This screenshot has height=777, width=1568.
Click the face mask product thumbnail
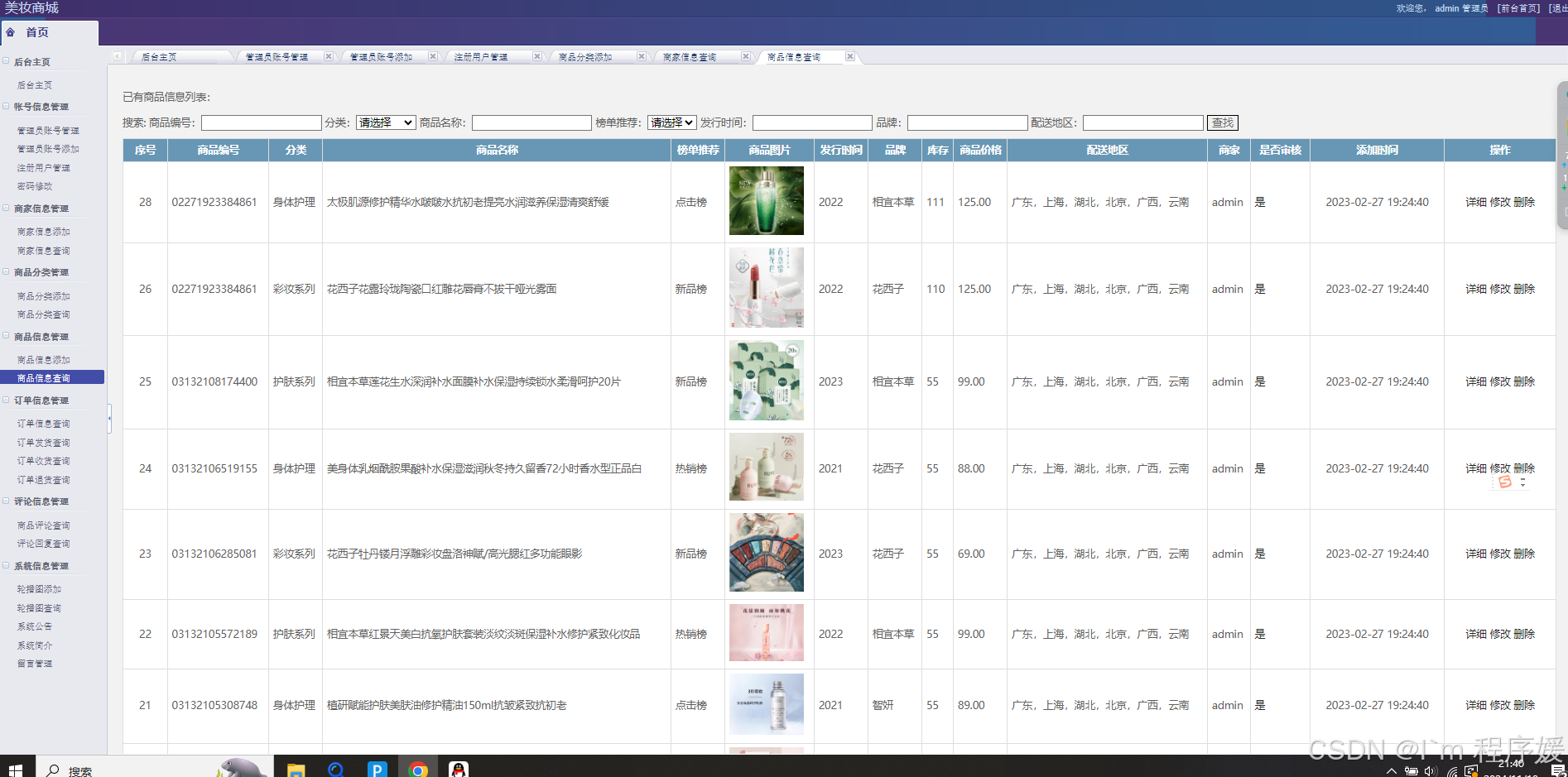766,380
